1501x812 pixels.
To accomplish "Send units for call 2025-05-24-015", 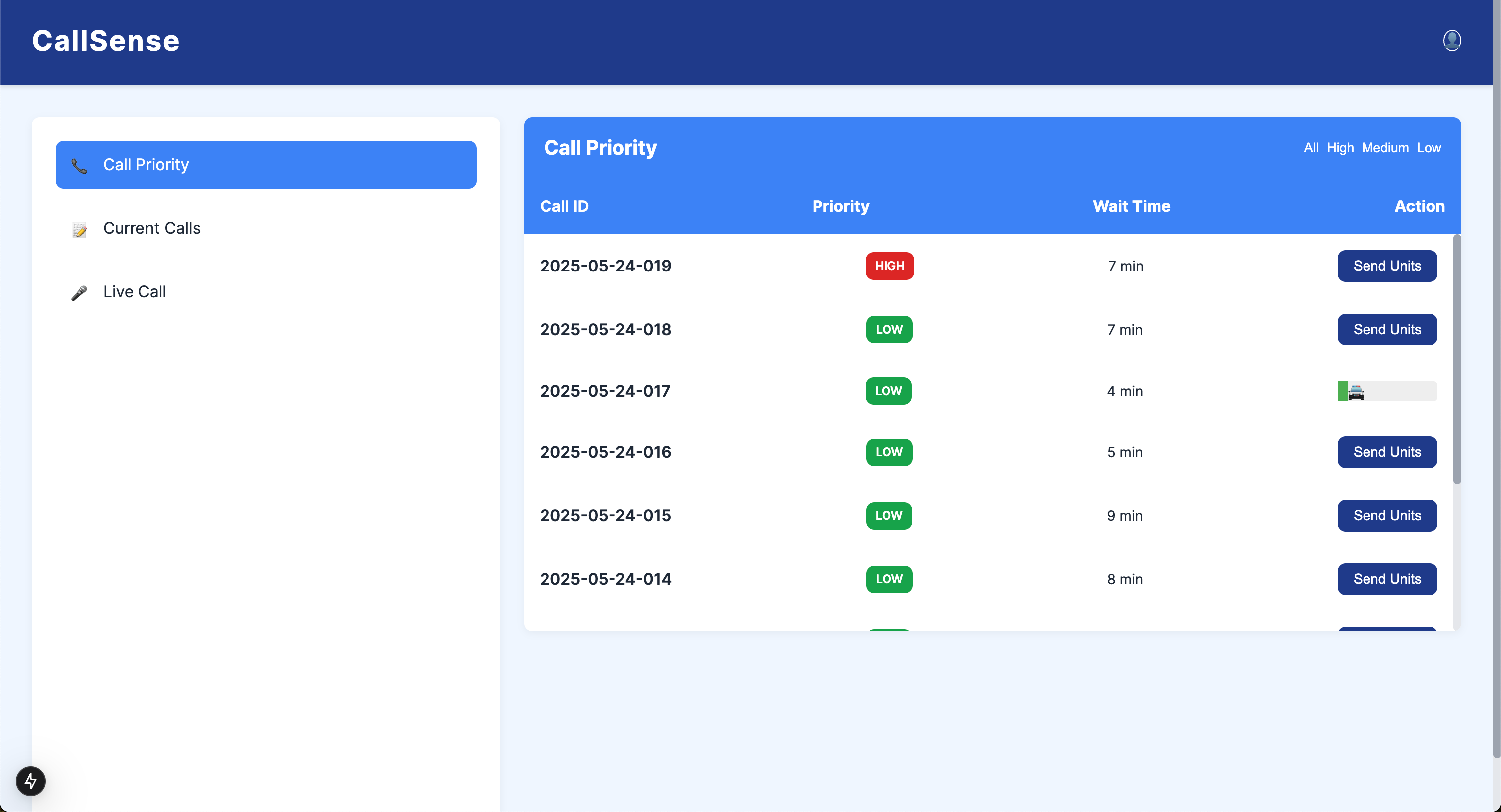I will [x=1386, y=516].
